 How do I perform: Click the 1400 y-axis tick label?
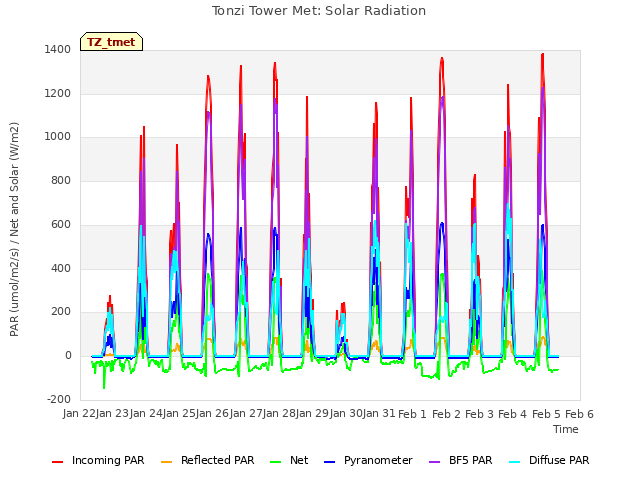coord(58,49)
